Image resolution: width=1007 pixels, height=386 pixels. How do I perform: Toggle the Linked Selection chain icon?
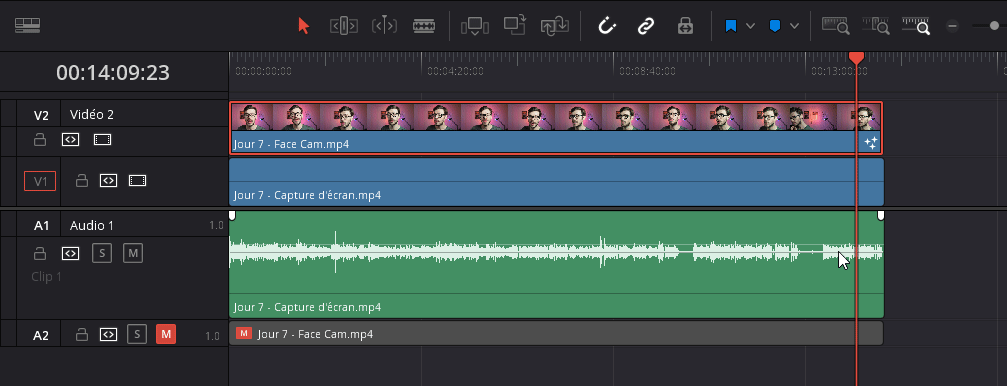[645, 26]
